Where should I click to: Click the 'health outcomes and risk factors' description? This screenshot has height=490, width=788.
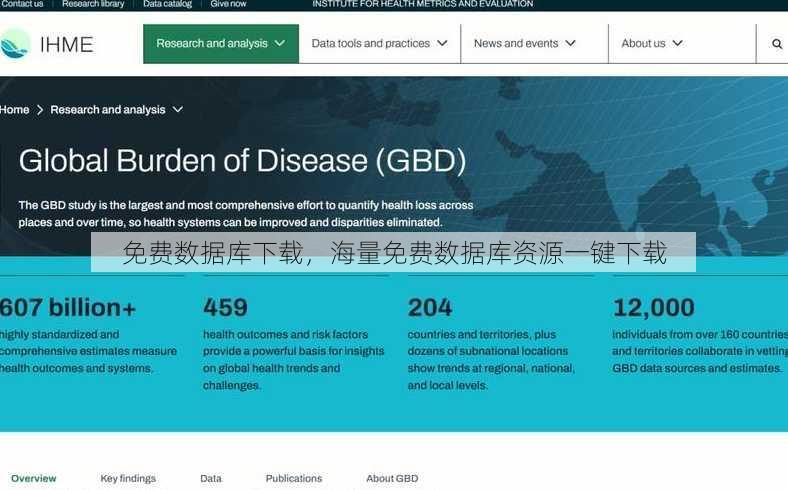[x=285, y=334]
